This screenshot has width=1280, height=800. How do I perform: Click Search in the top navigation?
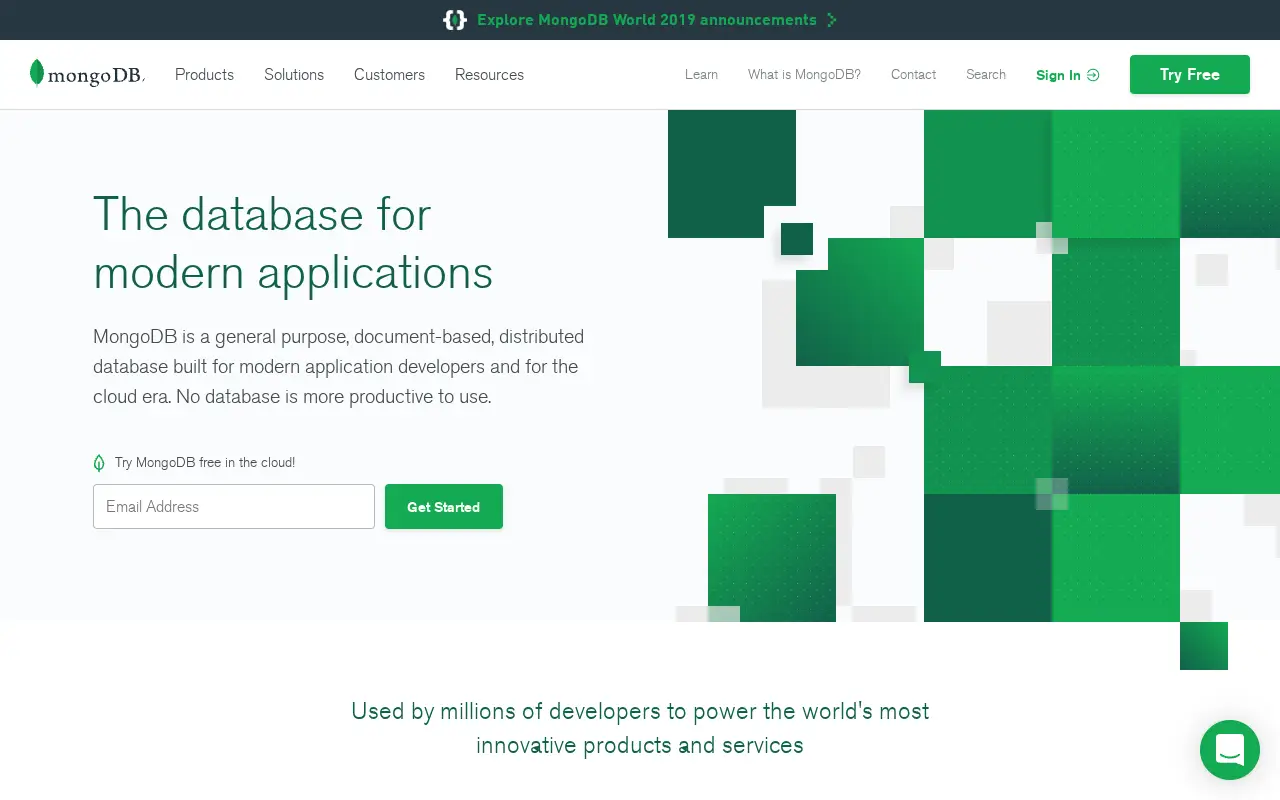[986, 75]
